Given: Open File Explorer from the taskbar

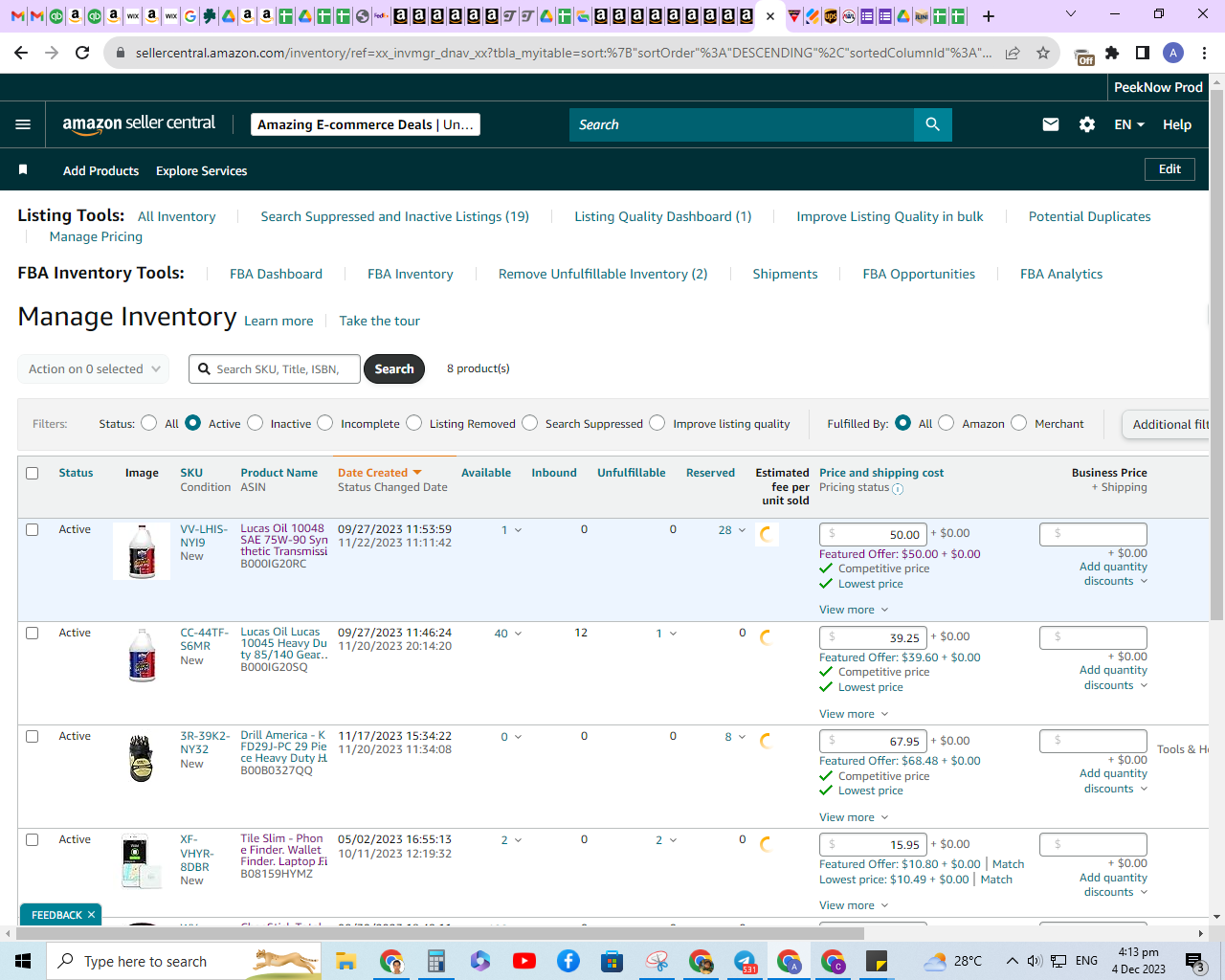Looking at the screenshot, I should (x=345, y=961).
